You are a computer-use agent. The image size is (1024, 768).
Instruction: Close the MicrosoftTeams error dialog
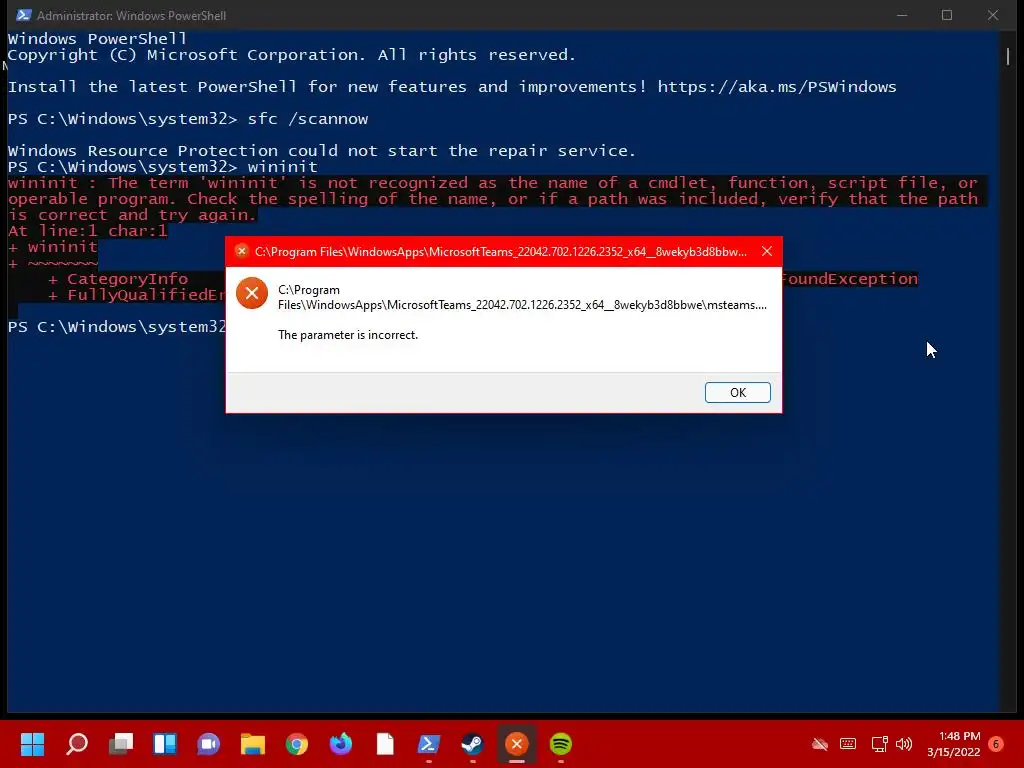767,251
